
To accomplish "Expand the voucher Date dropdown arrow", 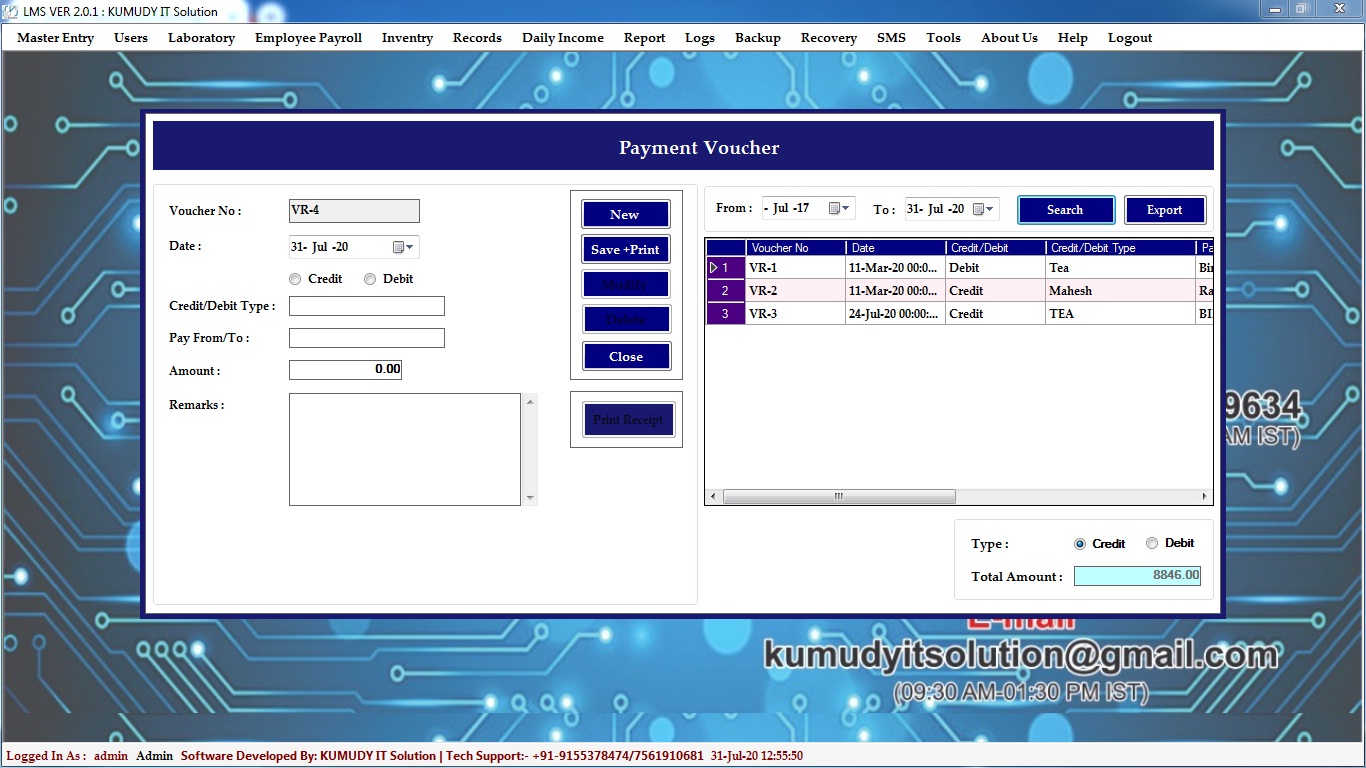I will pyautogui.click(x=410, y=247).
